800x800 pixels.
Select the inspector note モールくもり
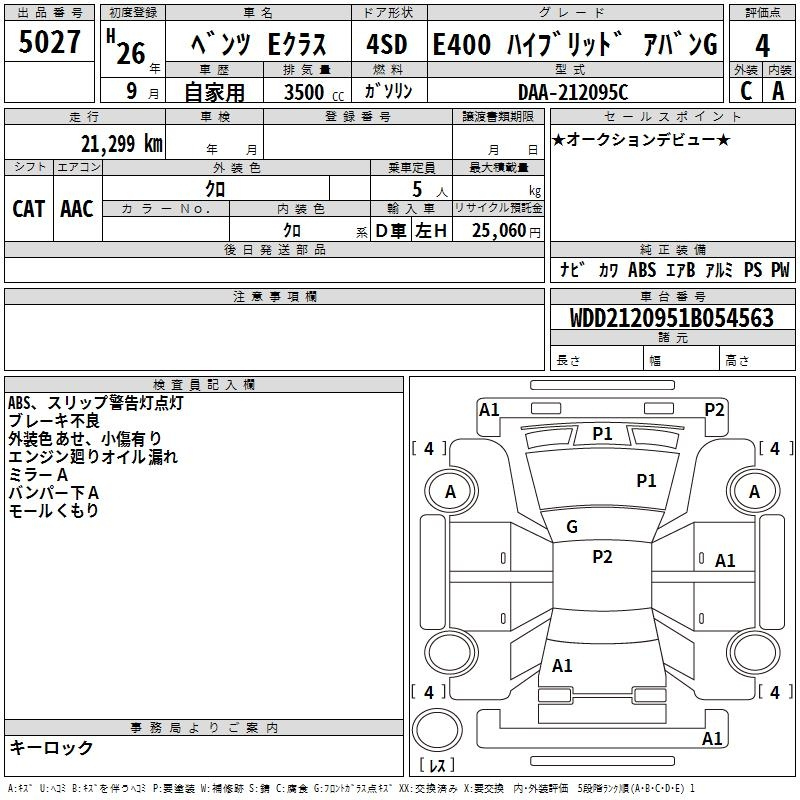point(54,510)
